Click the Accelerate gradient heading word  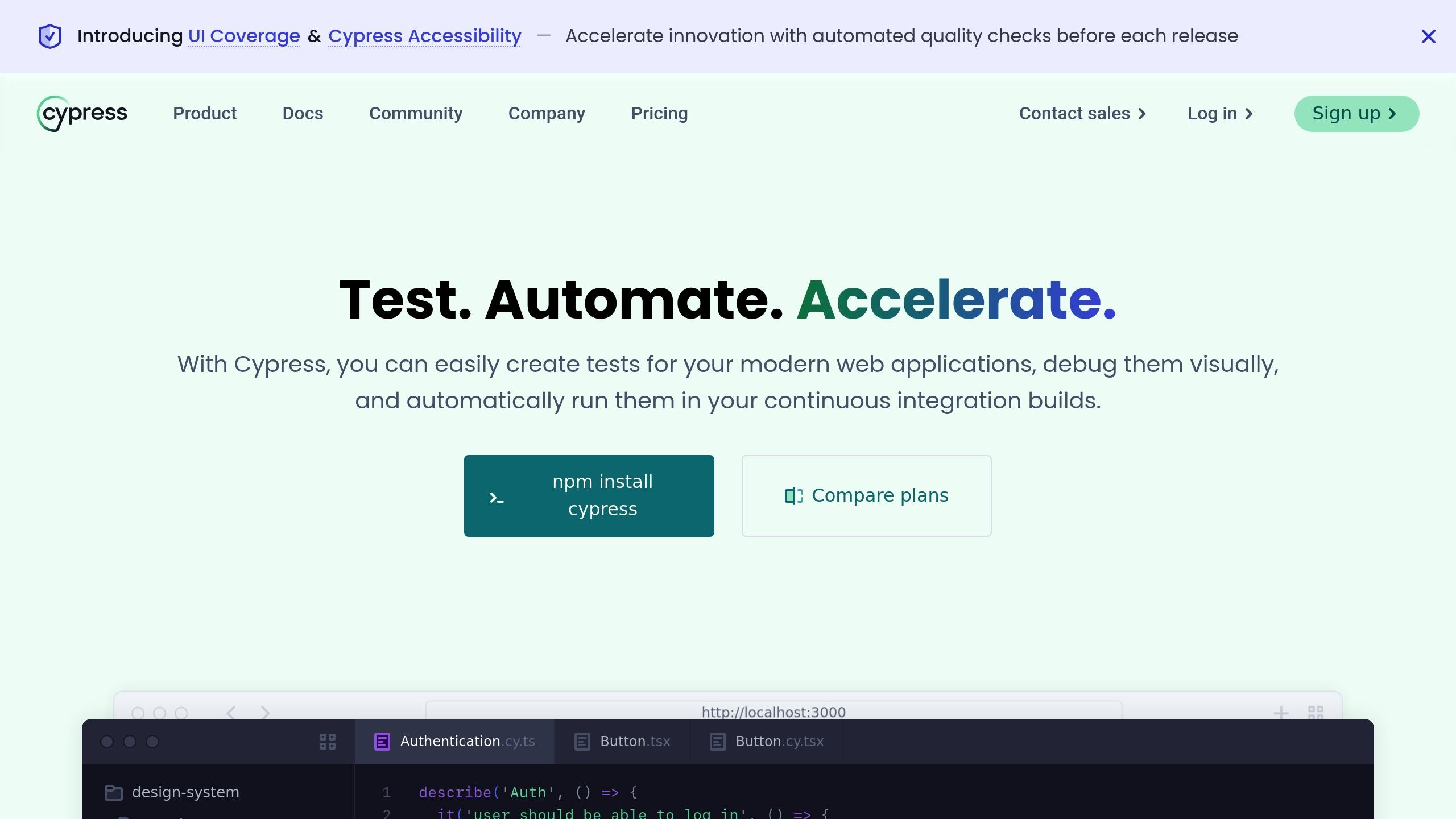pos(957,299)
